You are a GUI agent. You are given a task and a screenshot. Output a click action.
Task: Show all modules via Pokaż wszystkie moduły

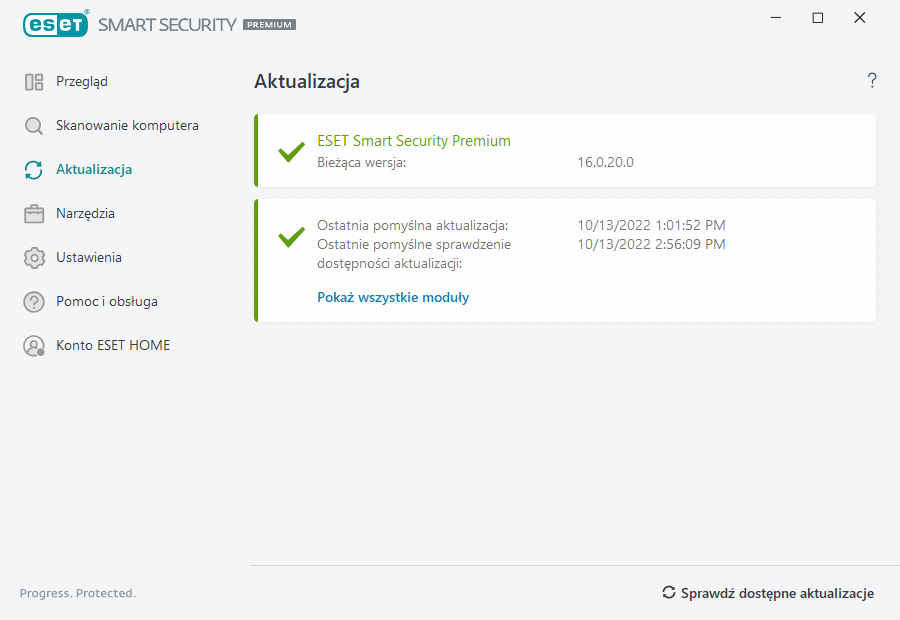click(393, 297)
